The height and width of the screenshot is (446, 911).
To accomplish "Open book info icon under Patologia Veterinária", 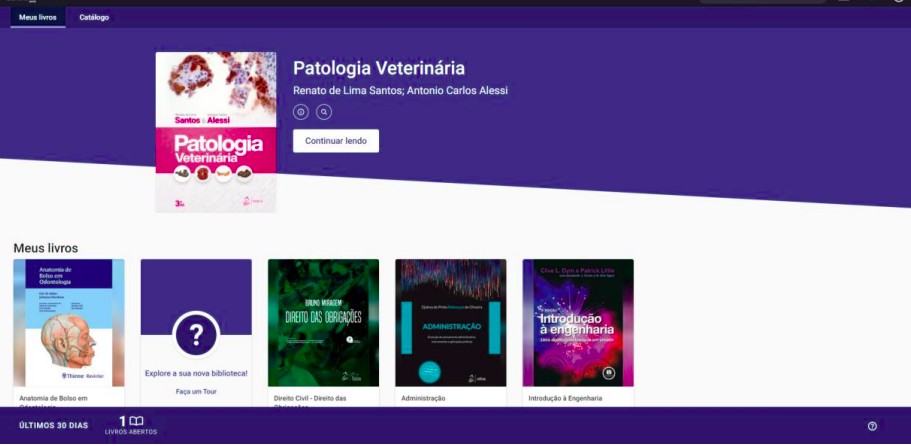I will [x=301, y=112].
